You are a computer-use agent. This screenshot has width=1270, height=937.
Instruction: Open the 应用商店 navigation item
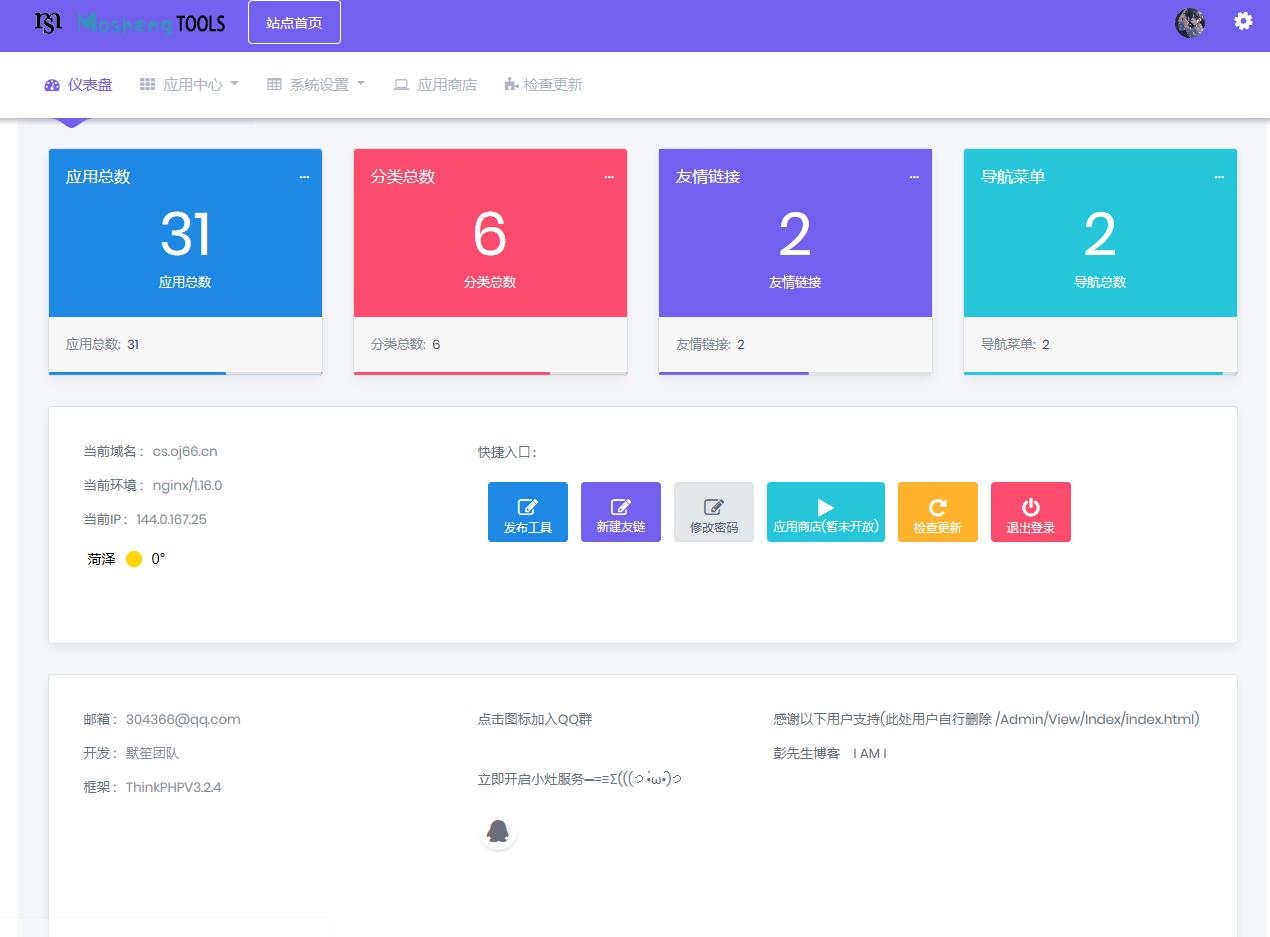(x=435, y=85)
